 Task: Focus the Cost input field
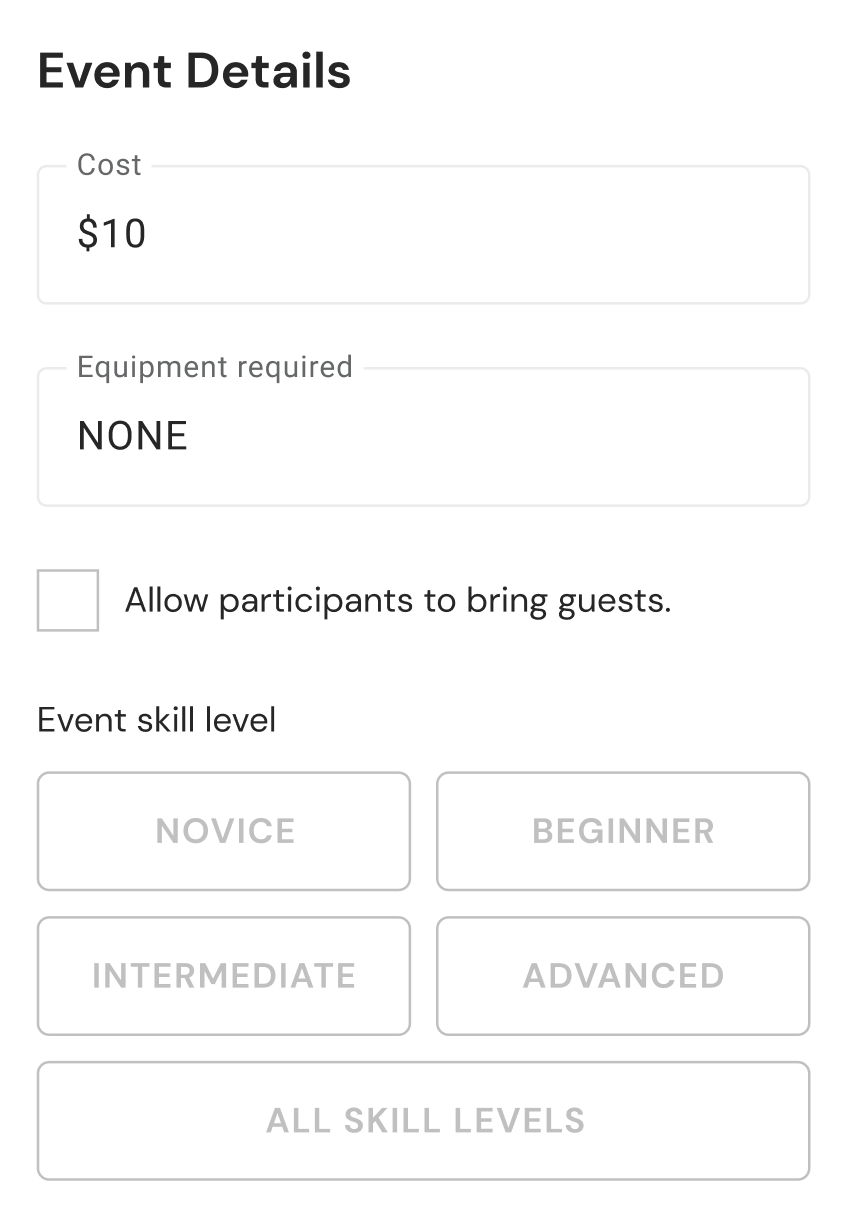tap(423, 235)
